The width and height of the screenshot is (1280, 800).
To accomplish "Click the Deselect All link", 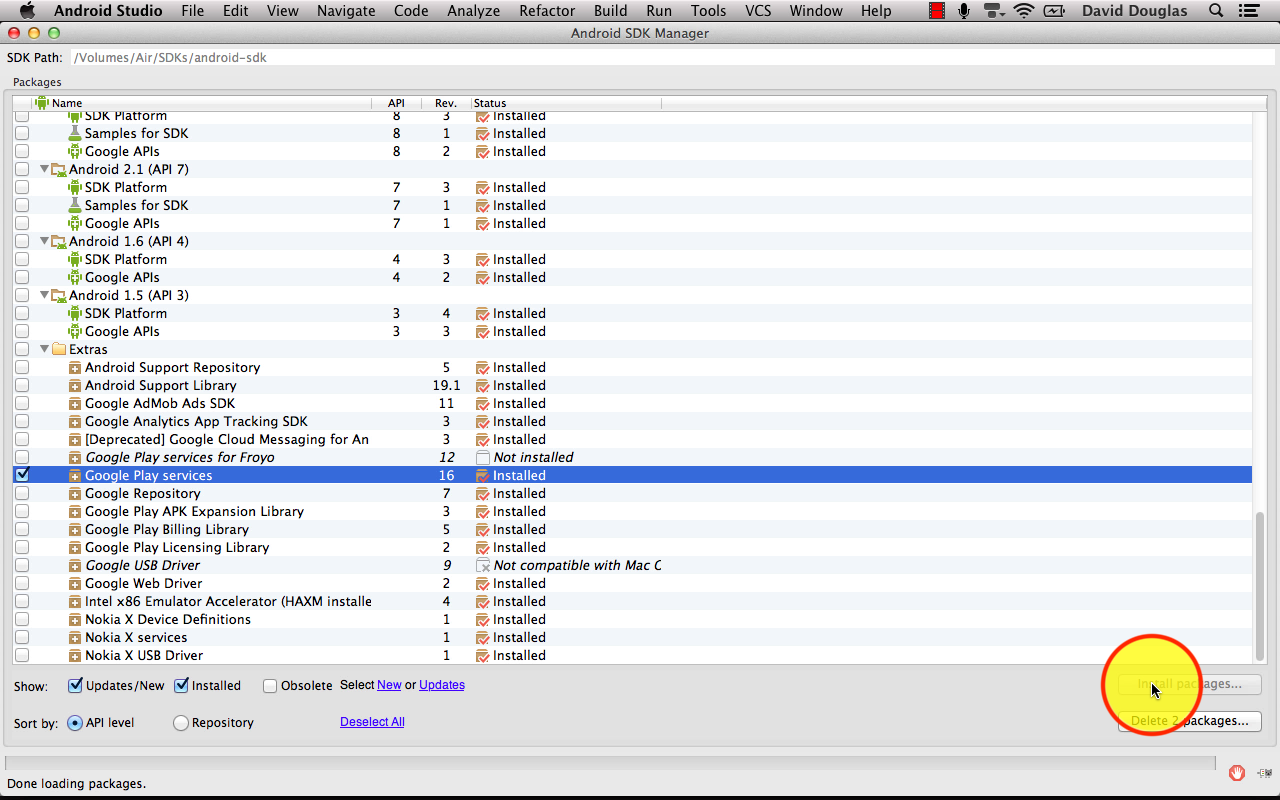I will [x=372, y=722].
